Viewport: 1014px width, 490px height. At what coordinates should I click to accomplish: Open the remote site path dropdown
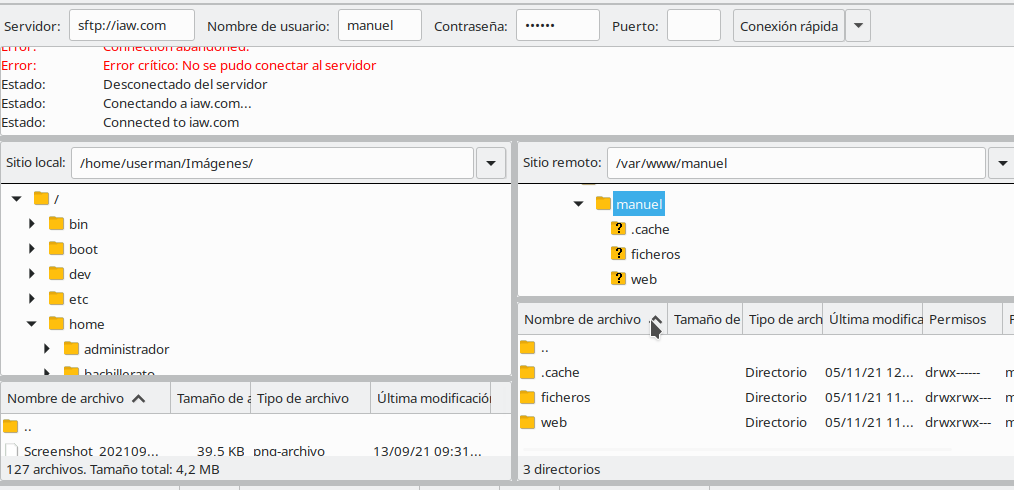click(x=1001, y=163)
